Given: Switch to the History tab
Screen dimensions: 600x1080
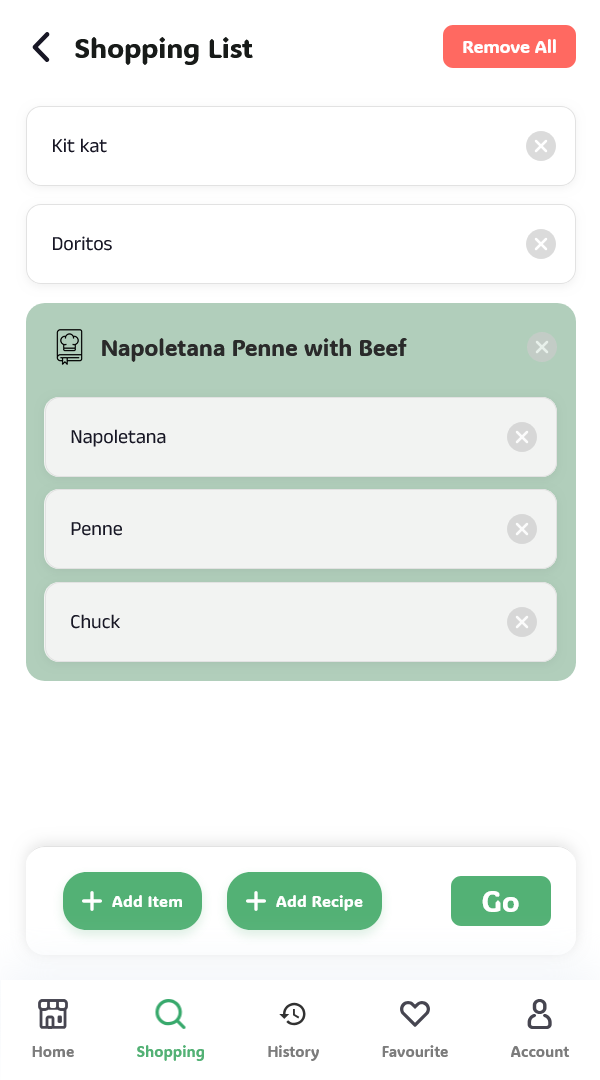Looking at the screenshot, I should (293, 1028).
